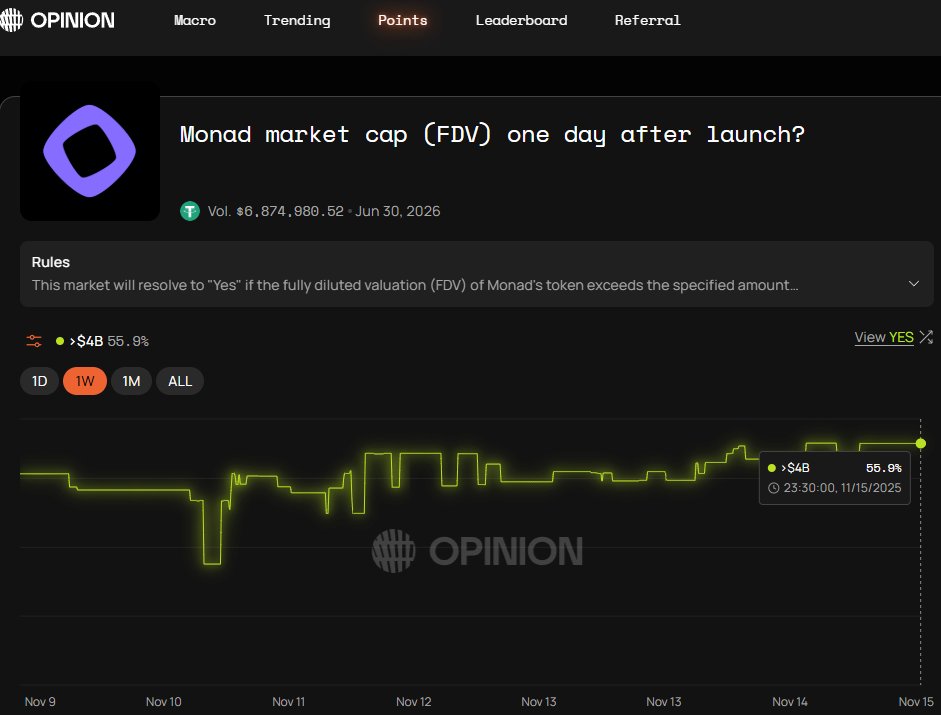Click the highlighted 1W time range button
The image size is (941, 715).
84,381
